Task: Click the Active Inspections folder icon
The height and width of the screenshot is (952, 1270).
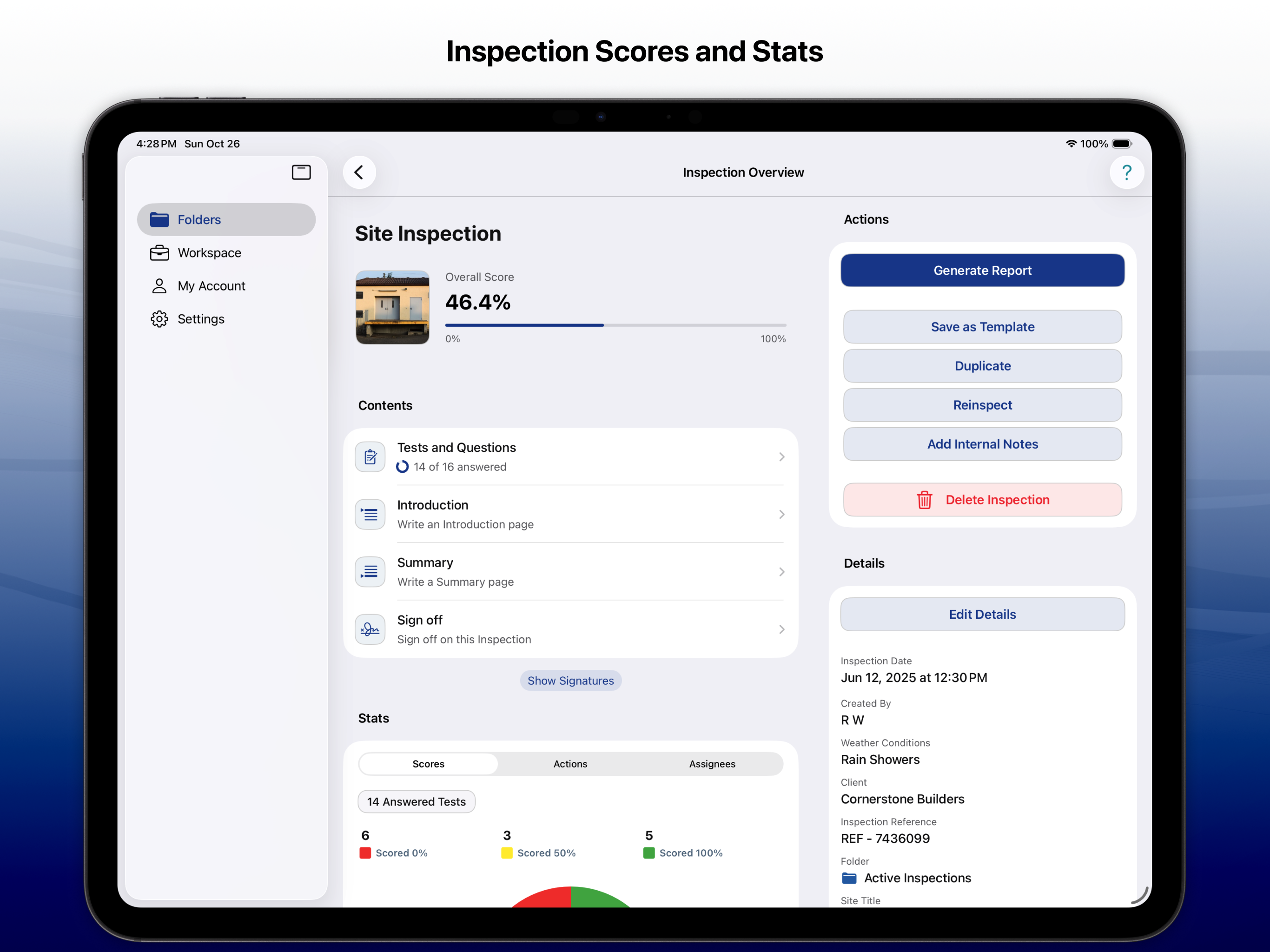Action: click(x=849, y=878)
